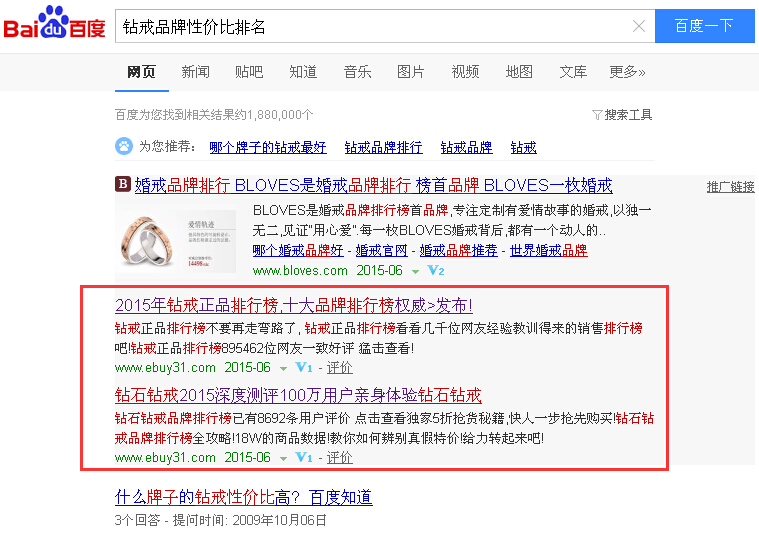Clear the search box with X icon
The image size is (759, 533).
pyautogui.click(x=639, y=26)
